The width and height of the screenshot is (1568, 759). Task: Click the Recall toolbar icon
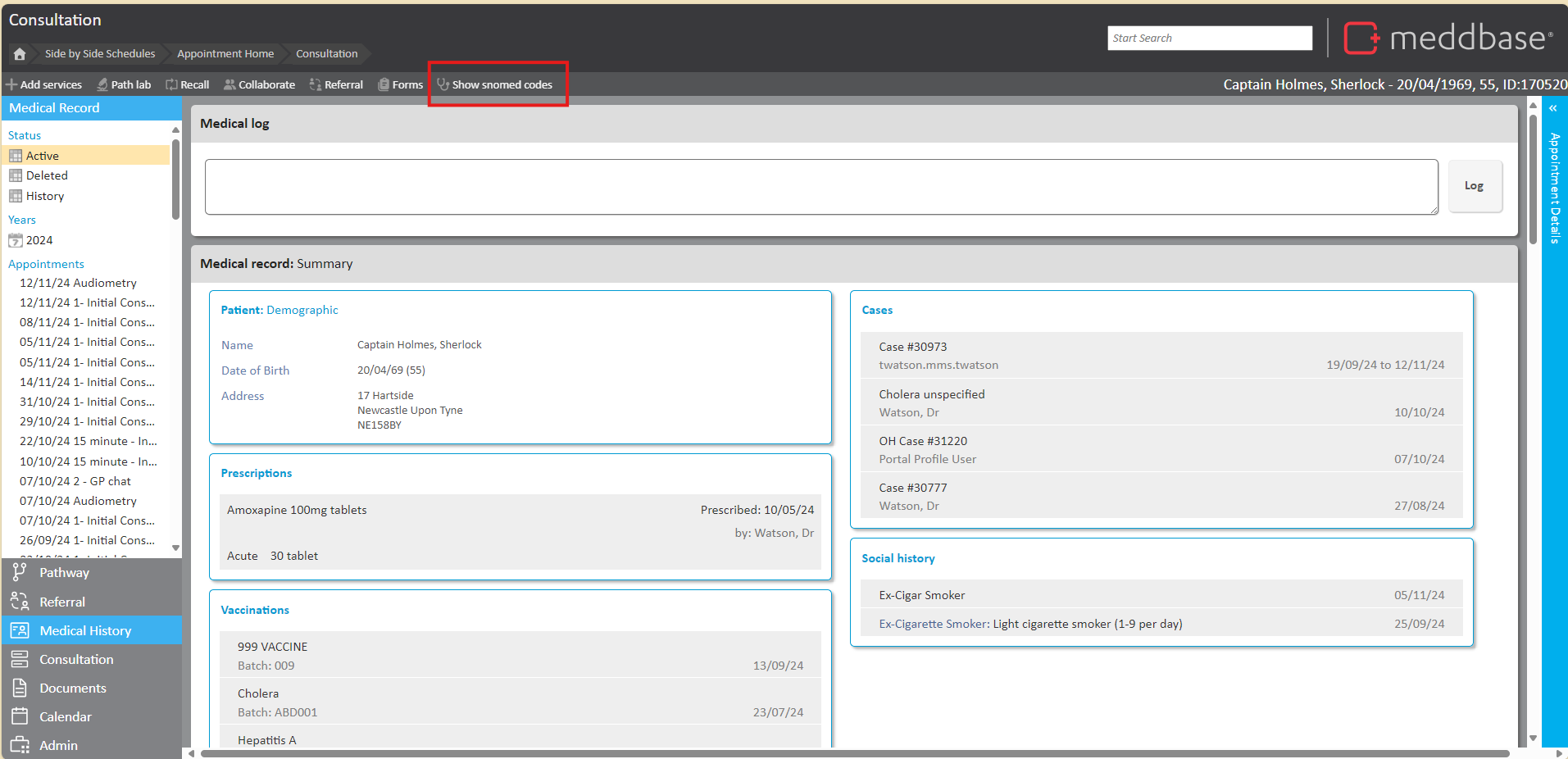(x=171, y=84)
